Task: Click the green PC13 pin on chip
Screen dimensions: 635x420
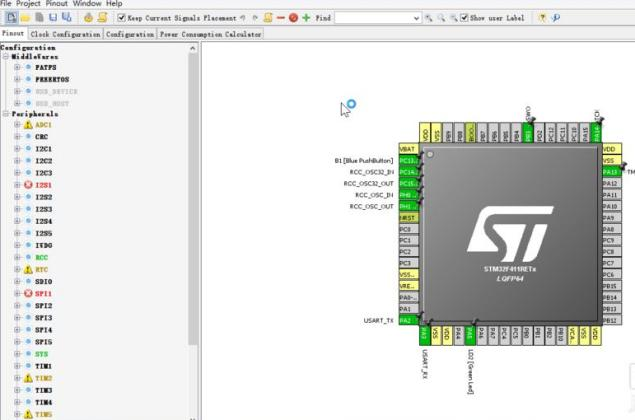Action: 408,161
